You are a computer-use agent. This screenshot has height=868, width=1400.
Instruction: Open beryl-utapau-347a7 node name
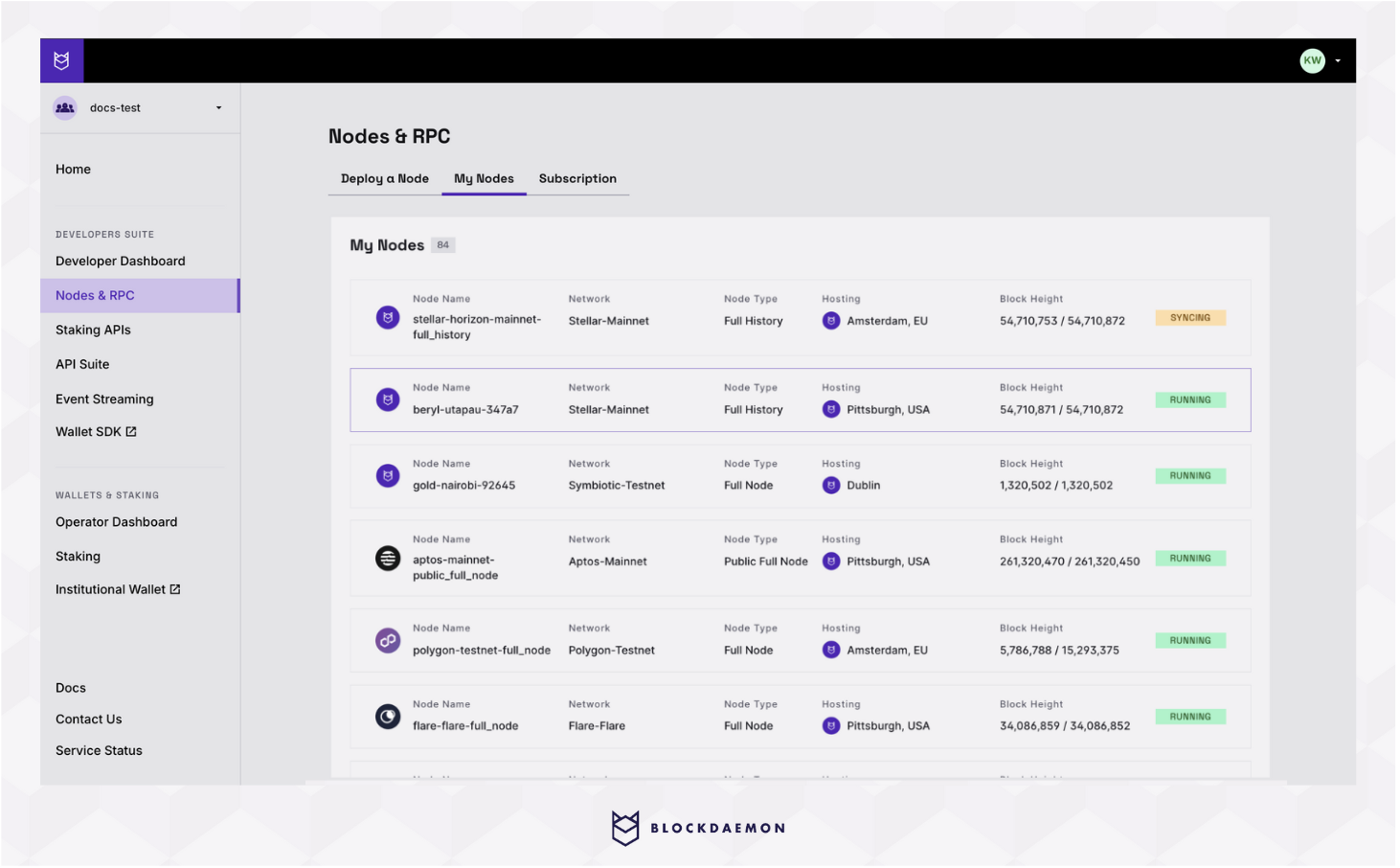(x=465, y=410)
